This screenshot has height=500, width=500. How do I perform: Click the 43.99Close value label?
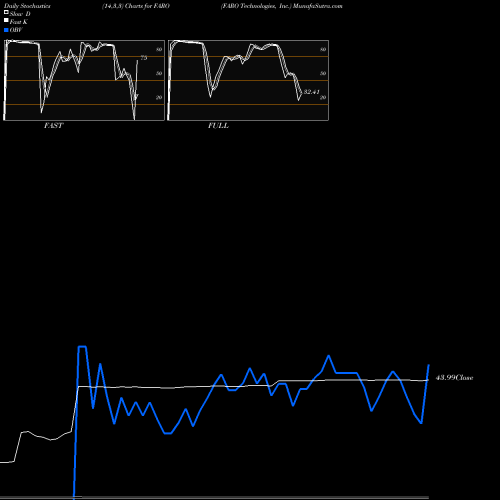(x=454, y=378)
